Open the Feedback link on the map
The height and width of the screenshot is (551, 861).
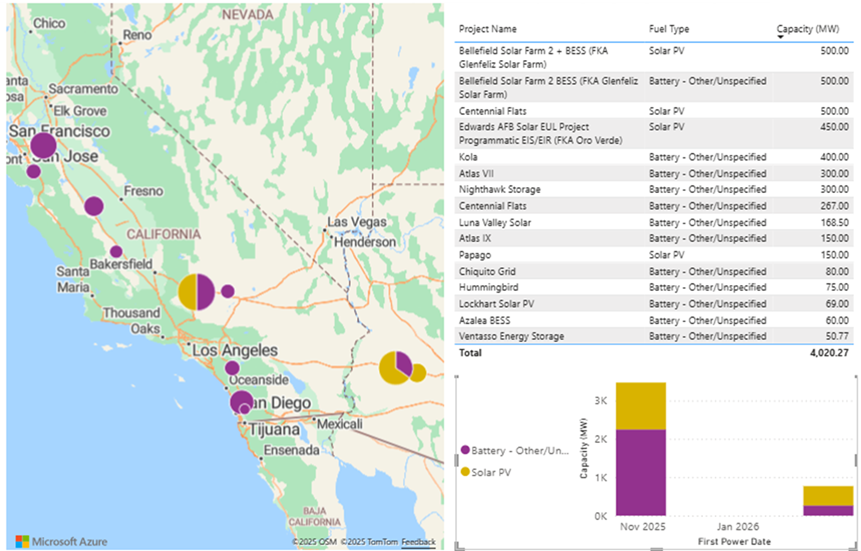click(418, 542)
